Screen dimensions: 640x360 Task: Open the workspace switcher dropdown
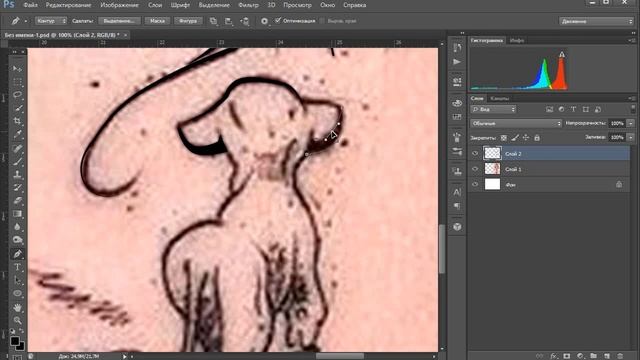coord(596,21)
